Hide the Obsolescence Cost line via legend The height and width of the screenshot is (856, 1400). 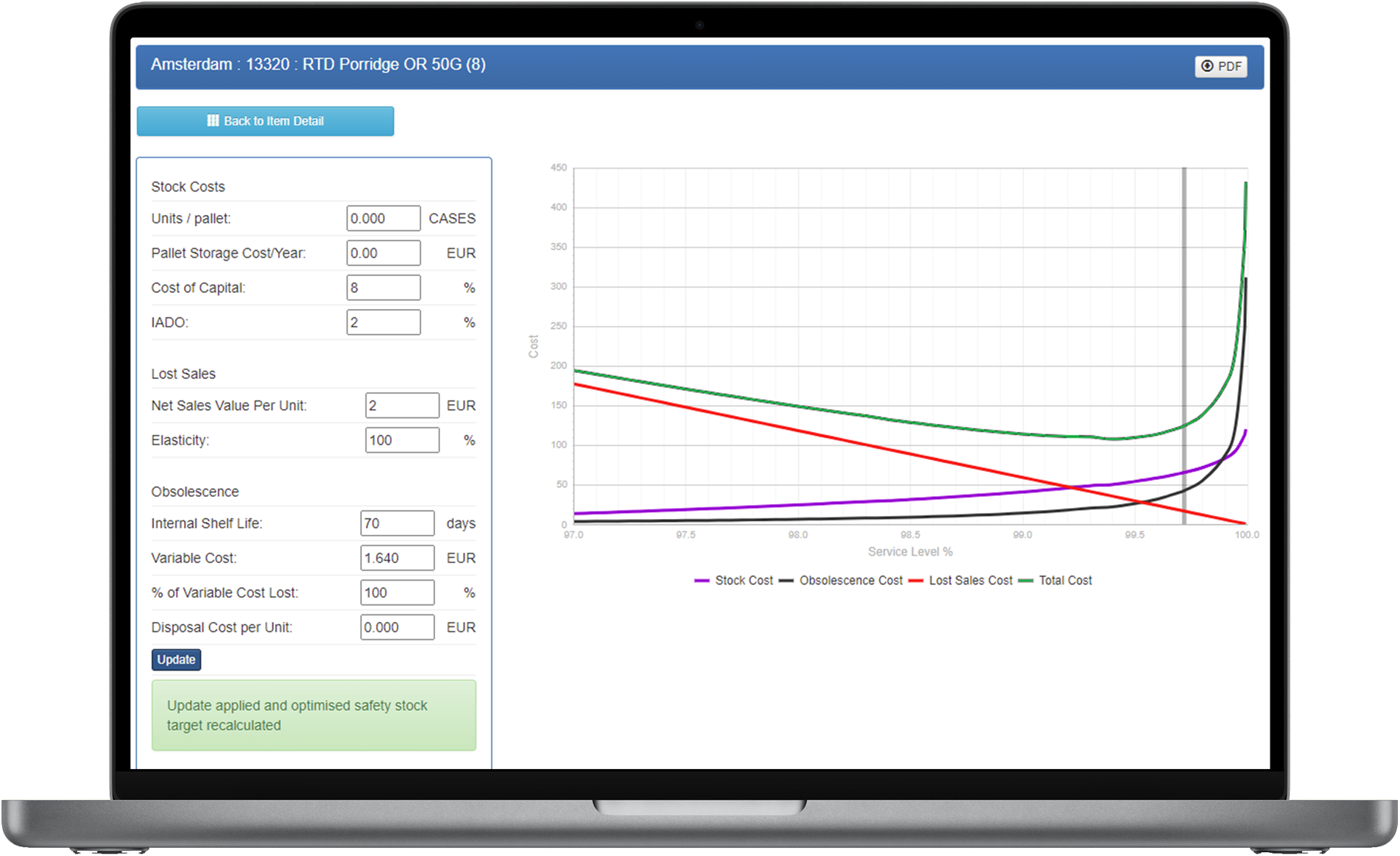[850, 580]
